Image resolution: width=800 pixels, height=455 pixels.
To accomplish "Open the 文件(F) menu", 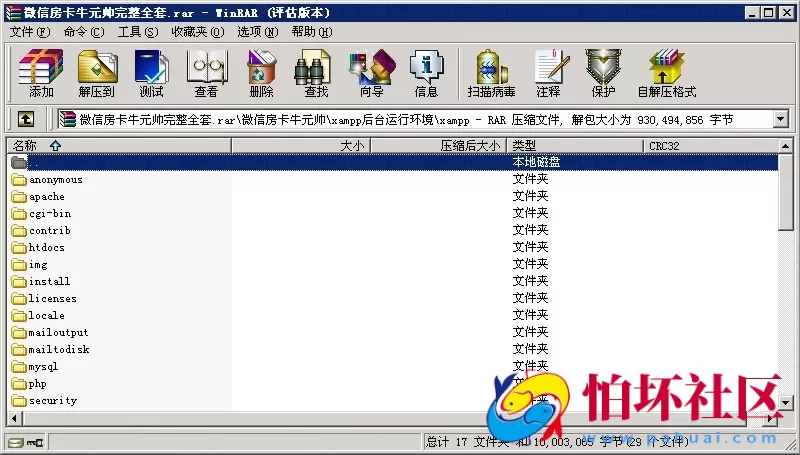I will pos(30,32).
